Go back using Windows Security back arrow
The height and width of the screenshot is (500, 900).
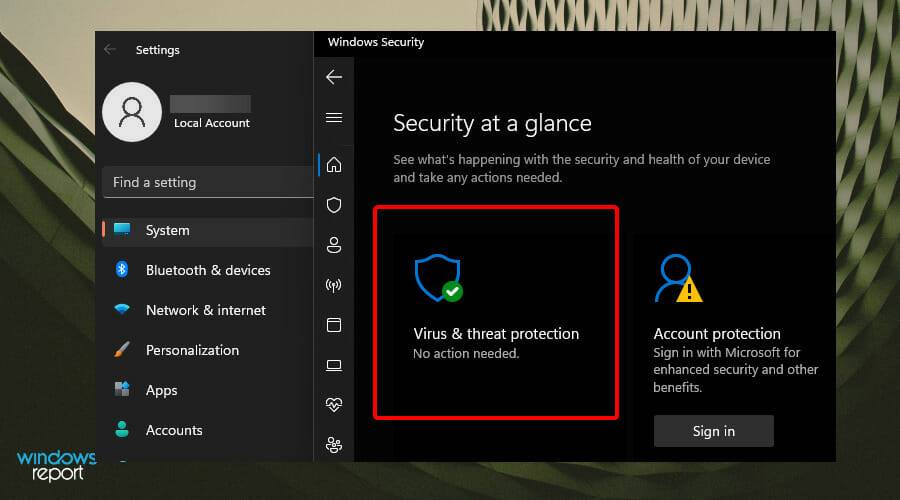(334, 77)
